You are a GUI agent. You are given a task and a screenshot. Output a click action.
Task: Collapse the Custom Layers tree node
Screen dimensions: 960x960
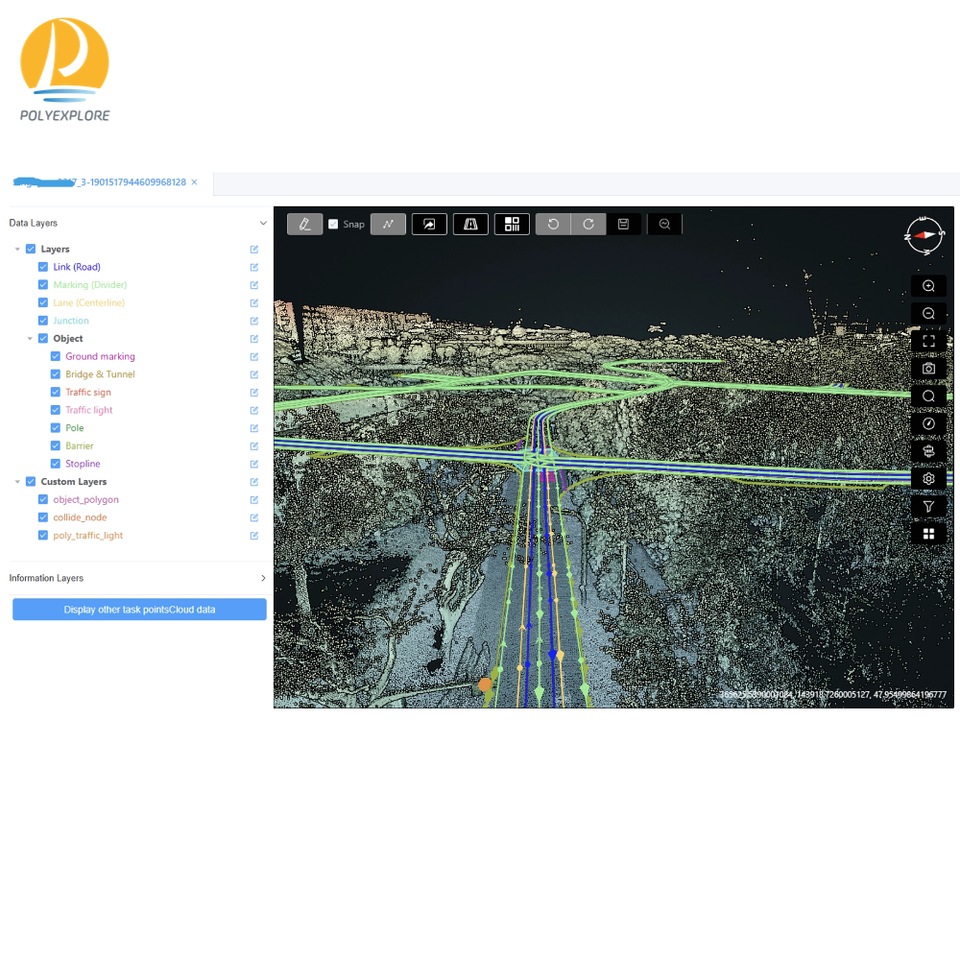click(x=17, y=482)
